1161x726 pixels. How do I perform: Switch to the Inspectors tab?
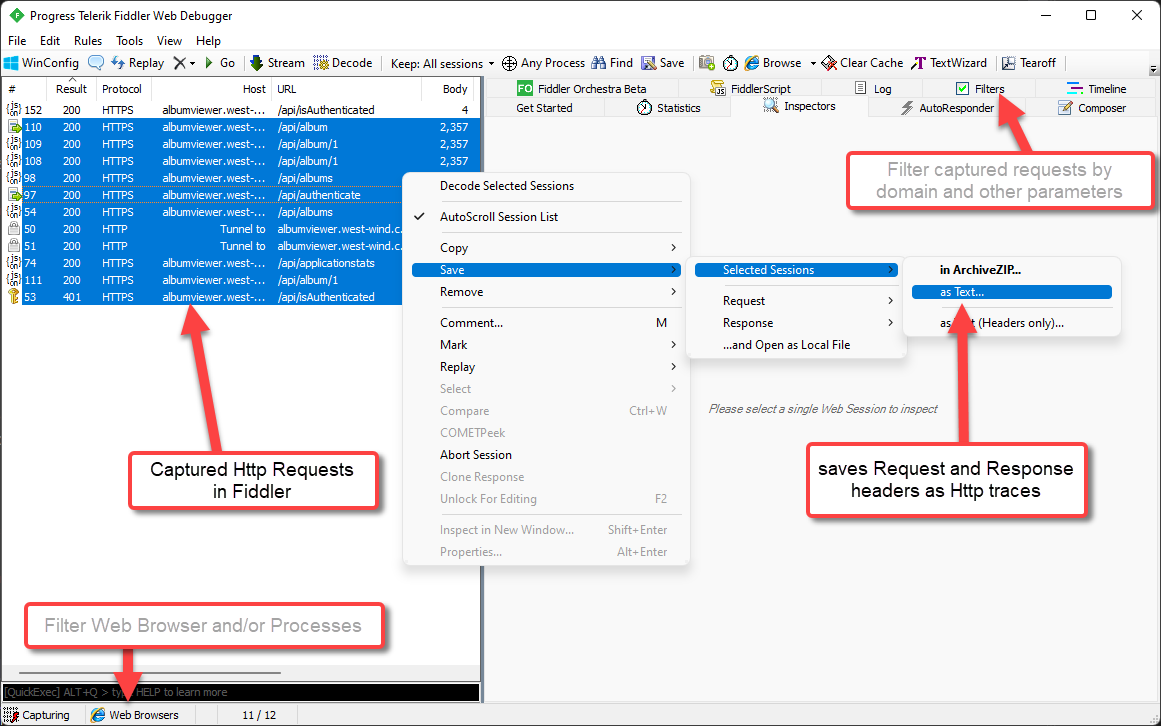(x=800, y=107)
